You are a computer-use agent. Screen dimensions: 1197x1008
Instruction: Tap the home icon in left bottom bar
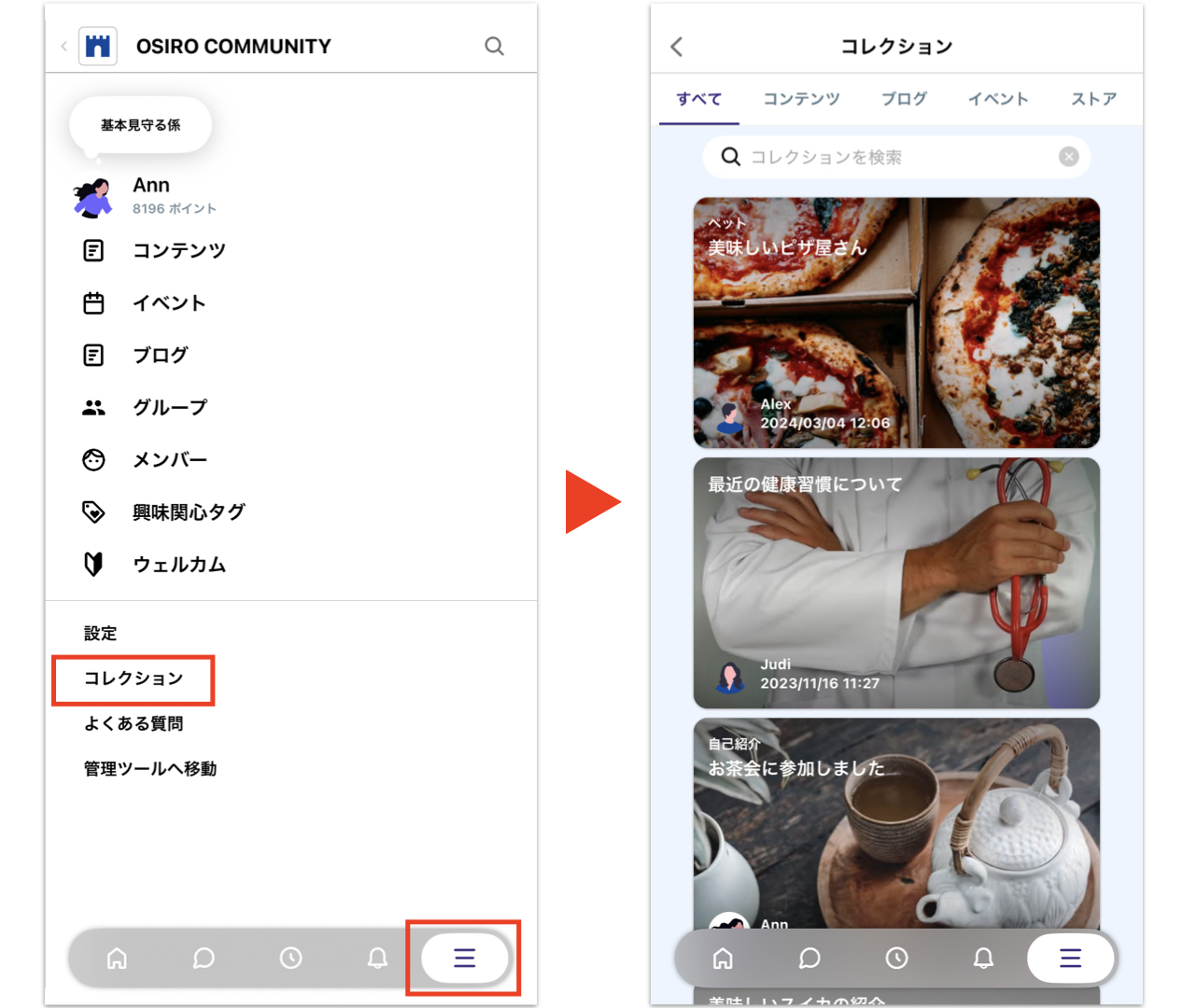point(117,958)
